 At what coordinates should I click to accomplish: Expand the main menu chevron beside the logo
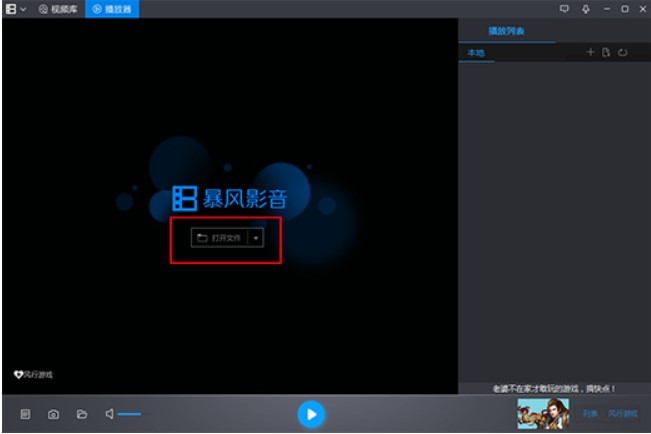click(23, 9)
